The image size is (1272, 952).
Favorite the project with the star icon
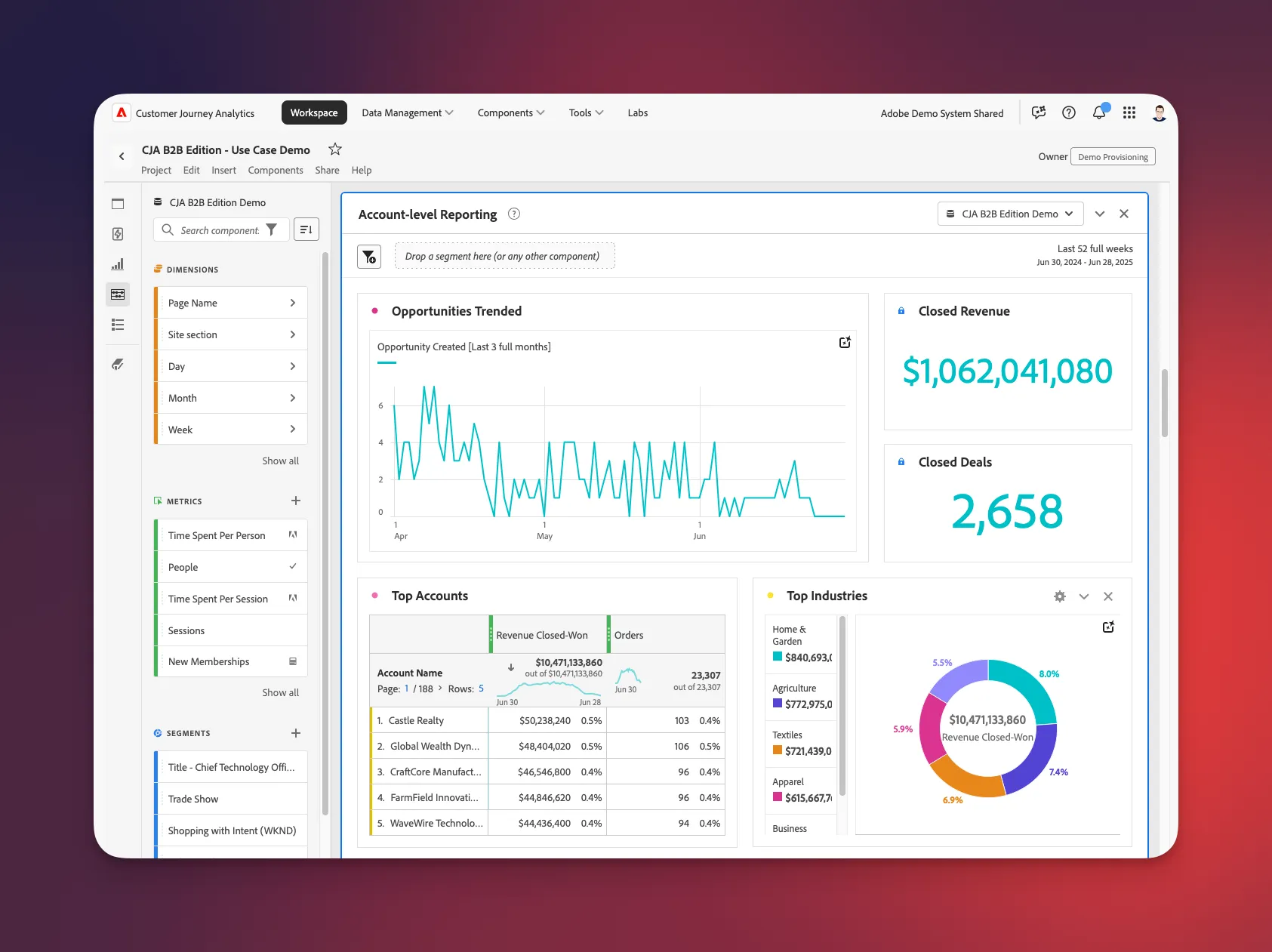tap(335, 149)
